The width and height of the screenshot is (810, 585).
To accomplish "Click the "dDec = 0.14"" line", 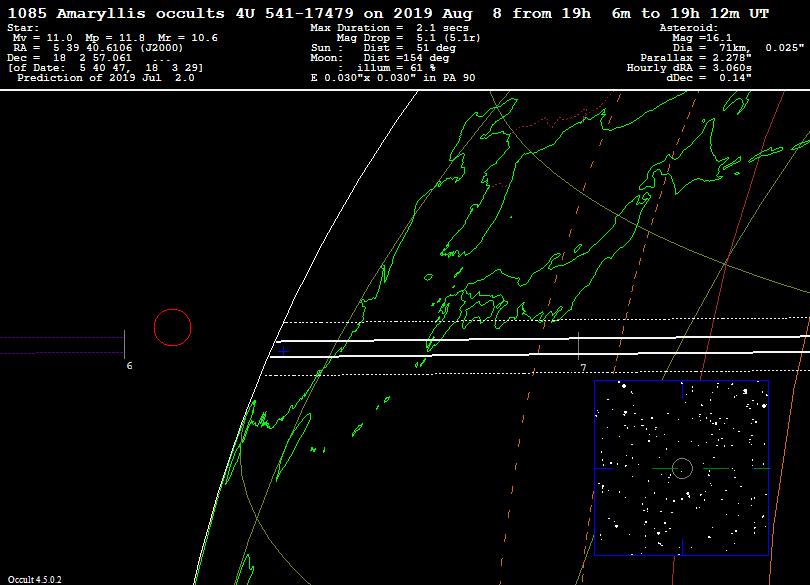I will point(709,78).
